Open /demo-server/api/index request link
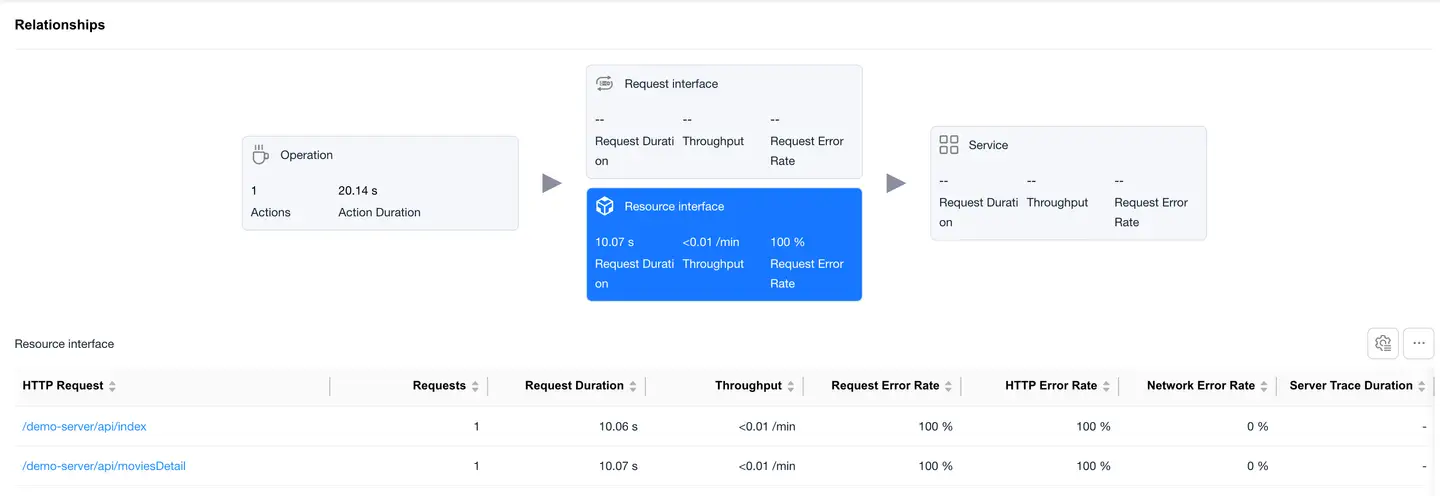The image size is (1440, 496). (85, 427)
